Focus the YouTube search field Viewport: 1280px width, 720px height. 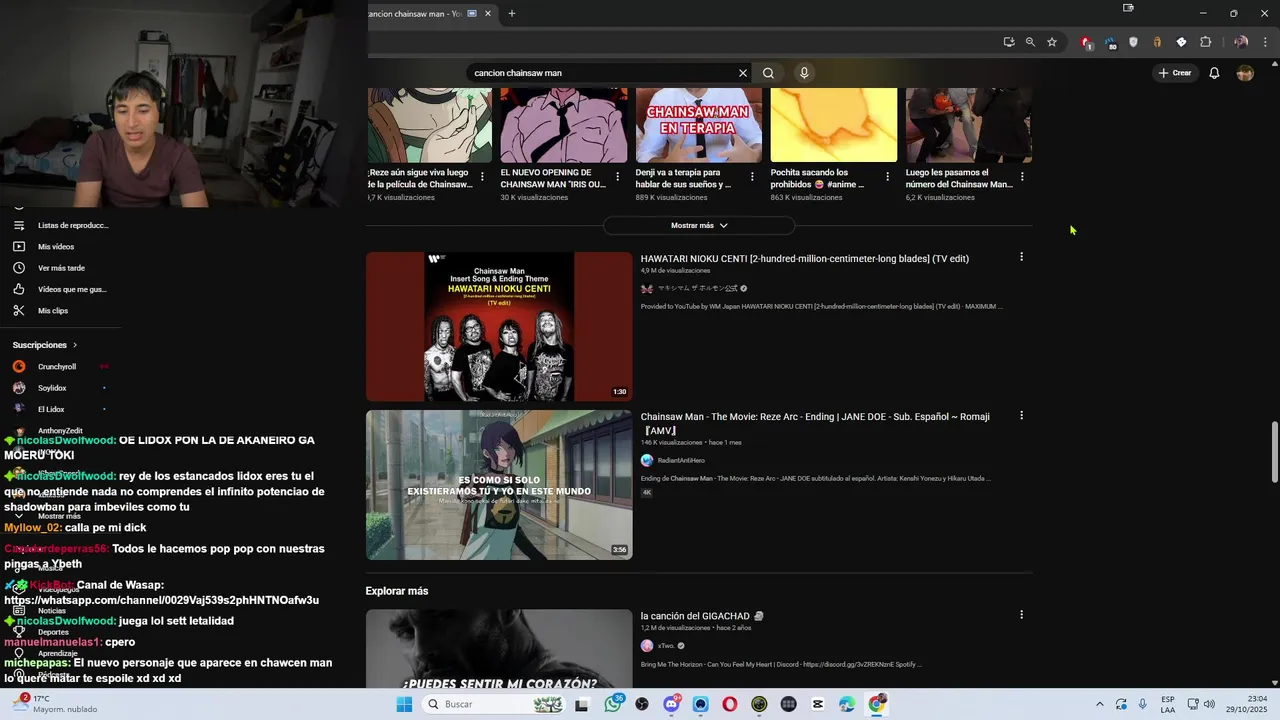(x=600, y=73)
